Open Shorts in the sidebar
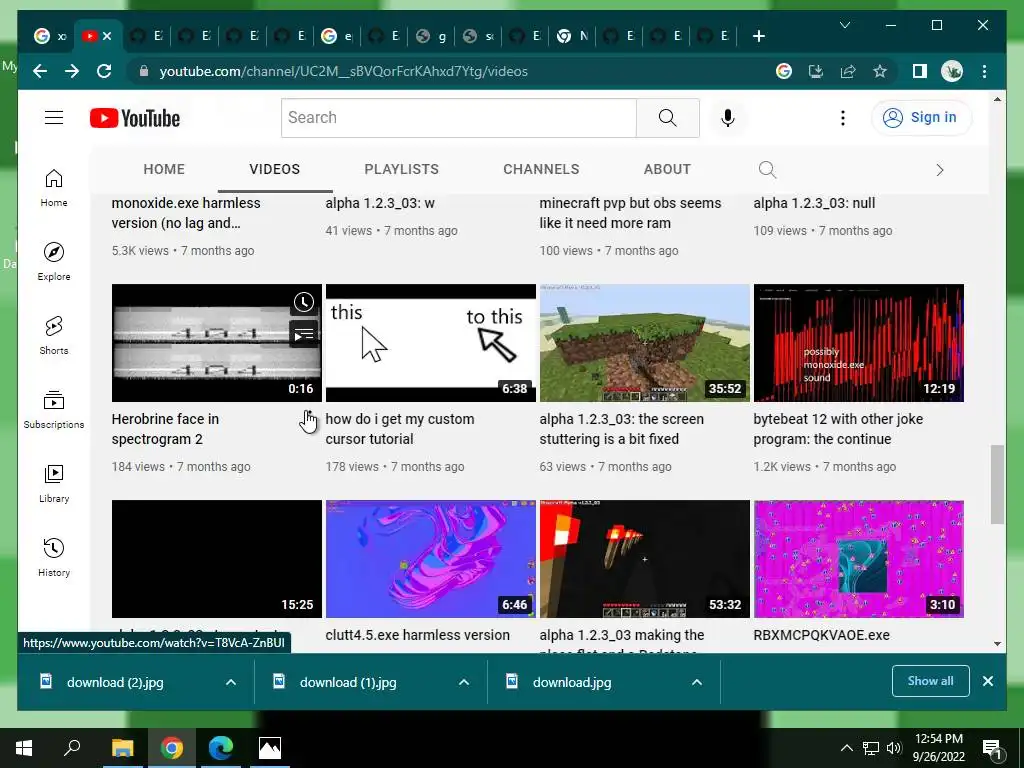Screen dimensions: 1024x768 [54, 335]
